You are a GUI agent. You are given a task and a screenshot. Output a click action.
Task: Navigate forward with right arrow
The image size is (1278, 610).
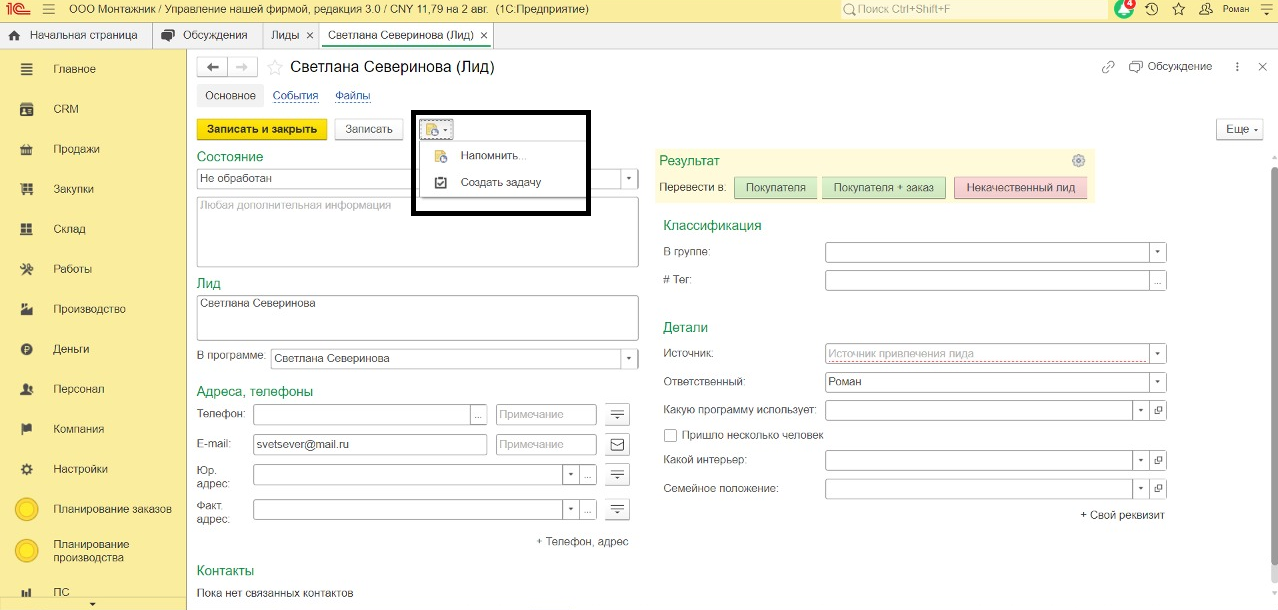[x=242, y=67]
